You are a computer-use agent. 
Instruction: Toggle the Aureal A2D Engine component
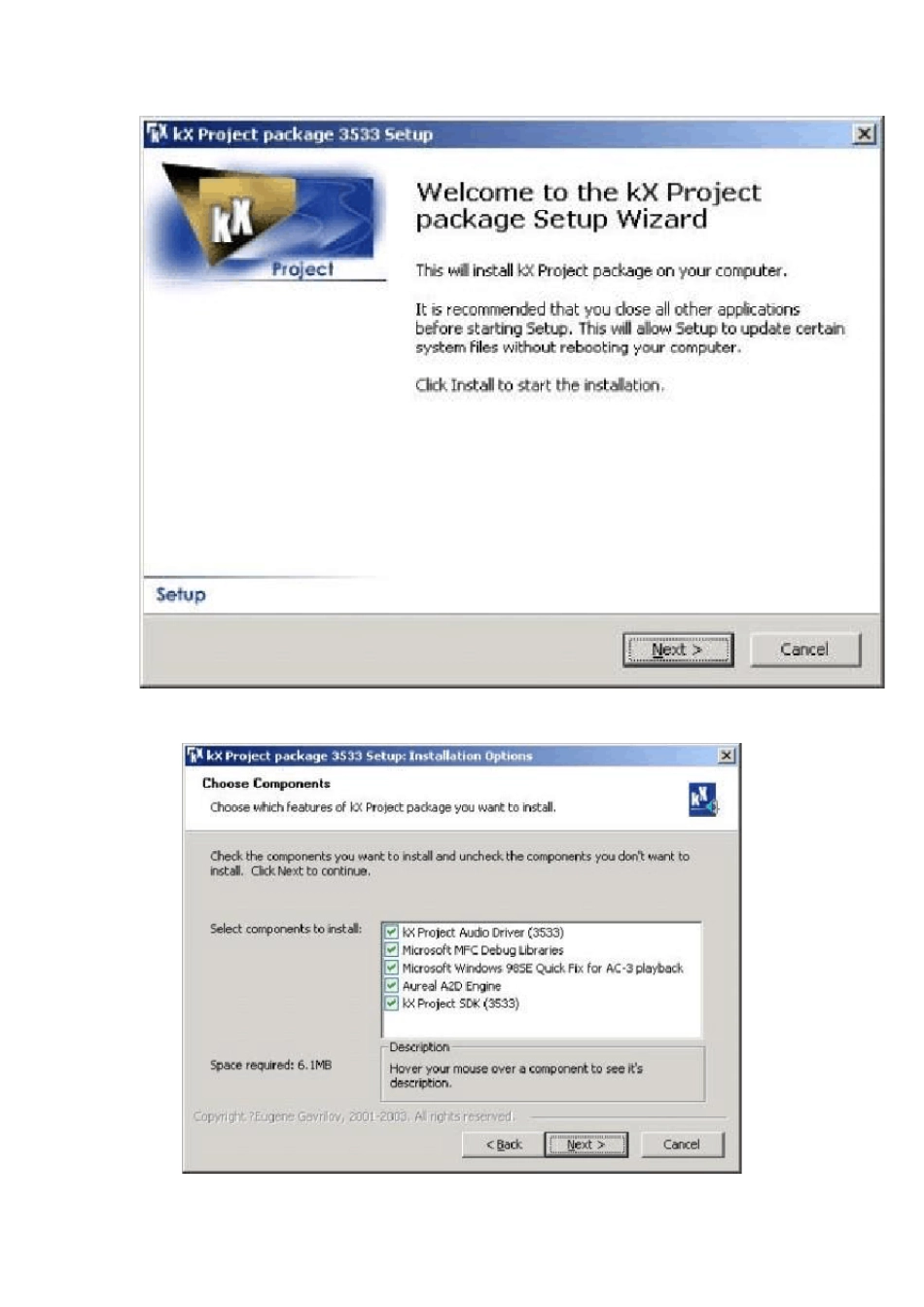point(391,985)
